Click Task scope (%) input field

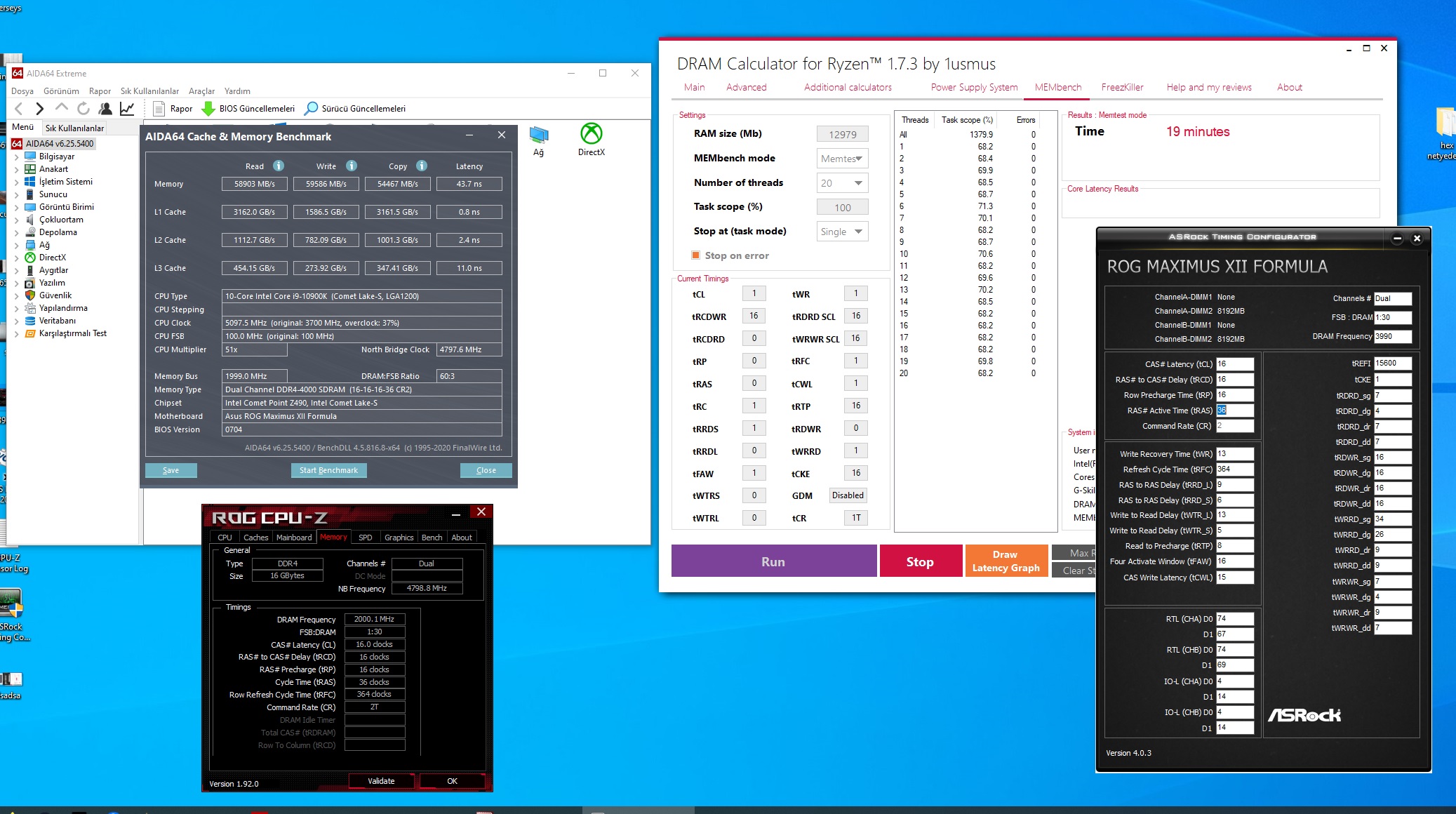843,208
